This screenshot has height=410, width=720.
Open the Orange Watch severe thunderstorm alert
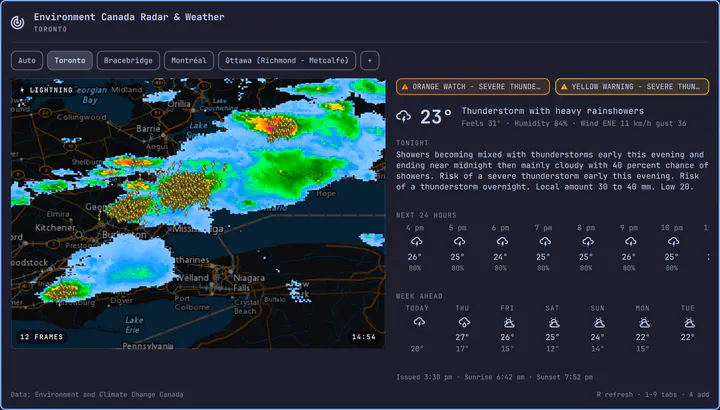pyautogui.click(x=472, y=86)
